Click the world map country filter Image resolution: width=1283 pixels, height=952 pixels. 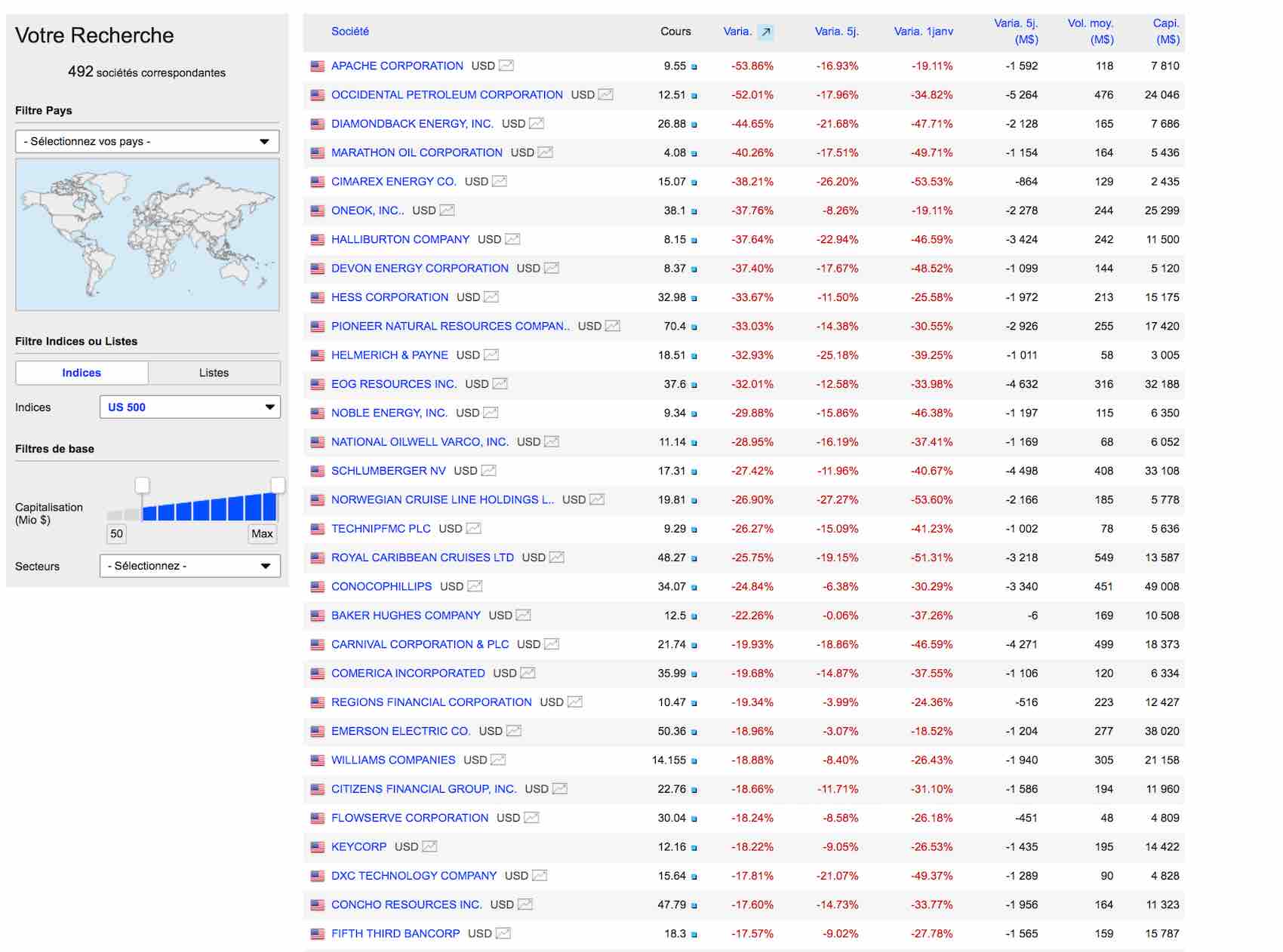tap(147, 235)
